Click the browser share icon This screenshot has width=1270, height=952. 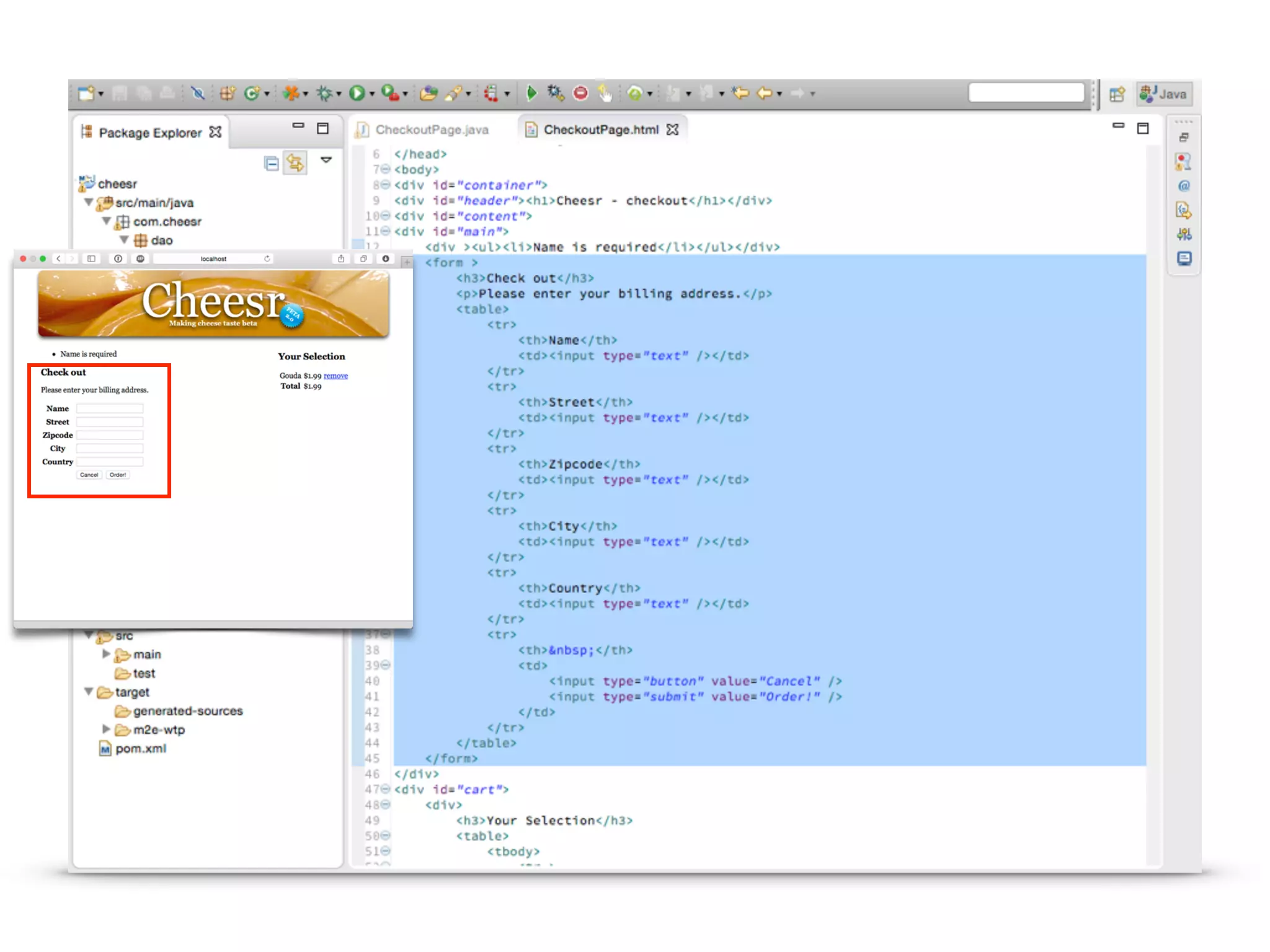340,258
